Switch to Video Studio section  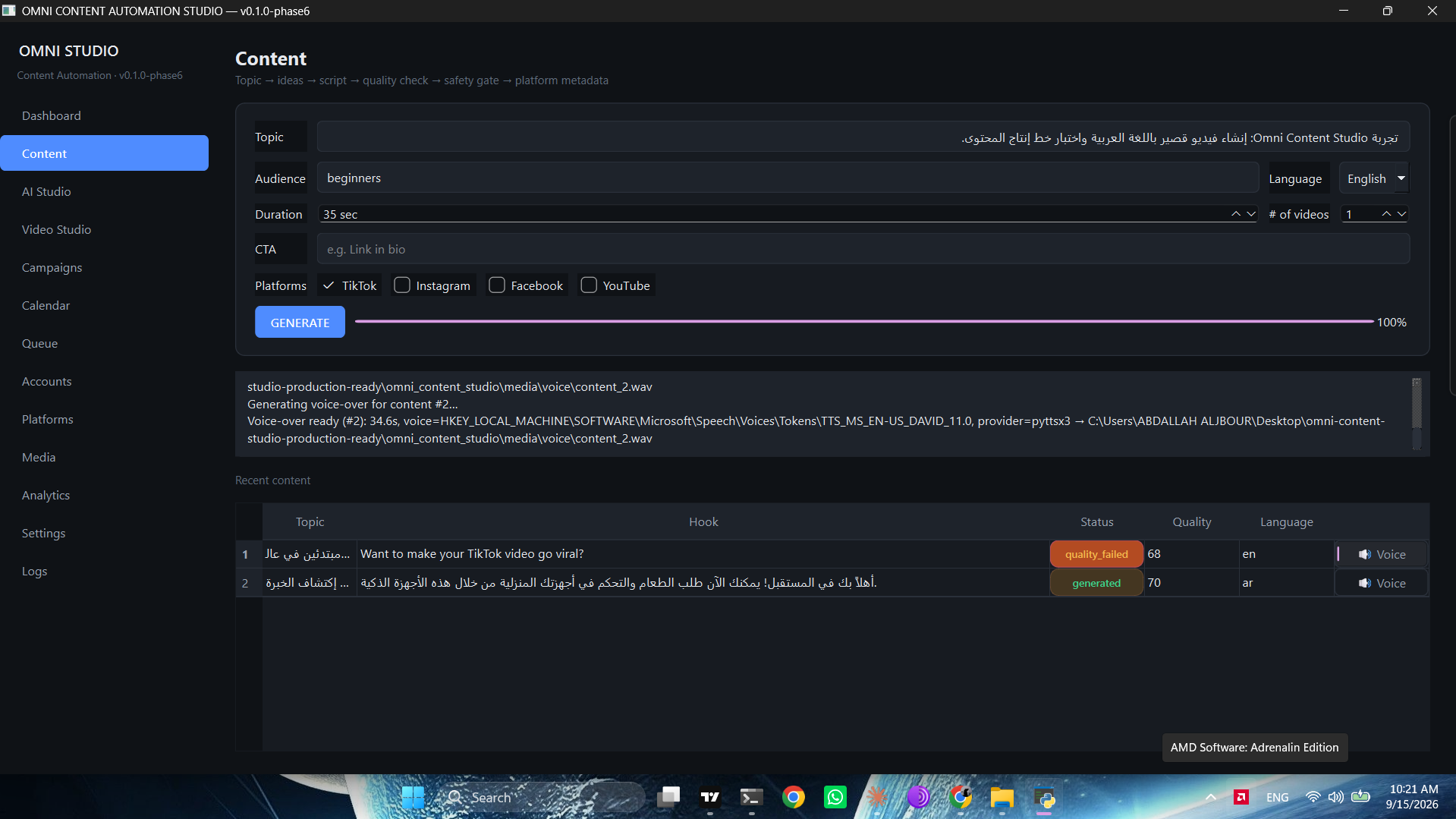click(105, 229)
